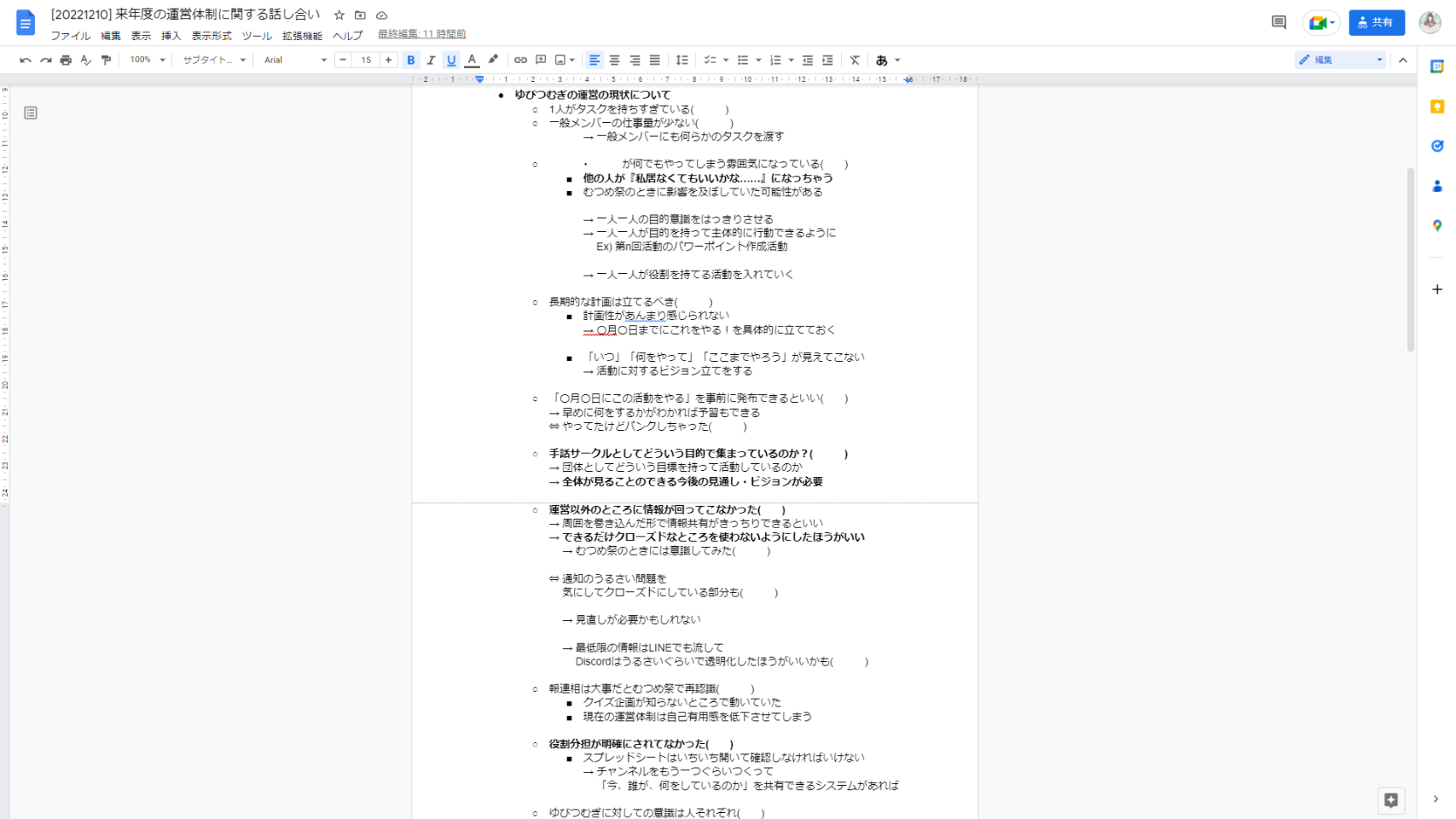Star this document as favorite
The width and height of the screenshot is (1456, 819).
pos(339,15)
